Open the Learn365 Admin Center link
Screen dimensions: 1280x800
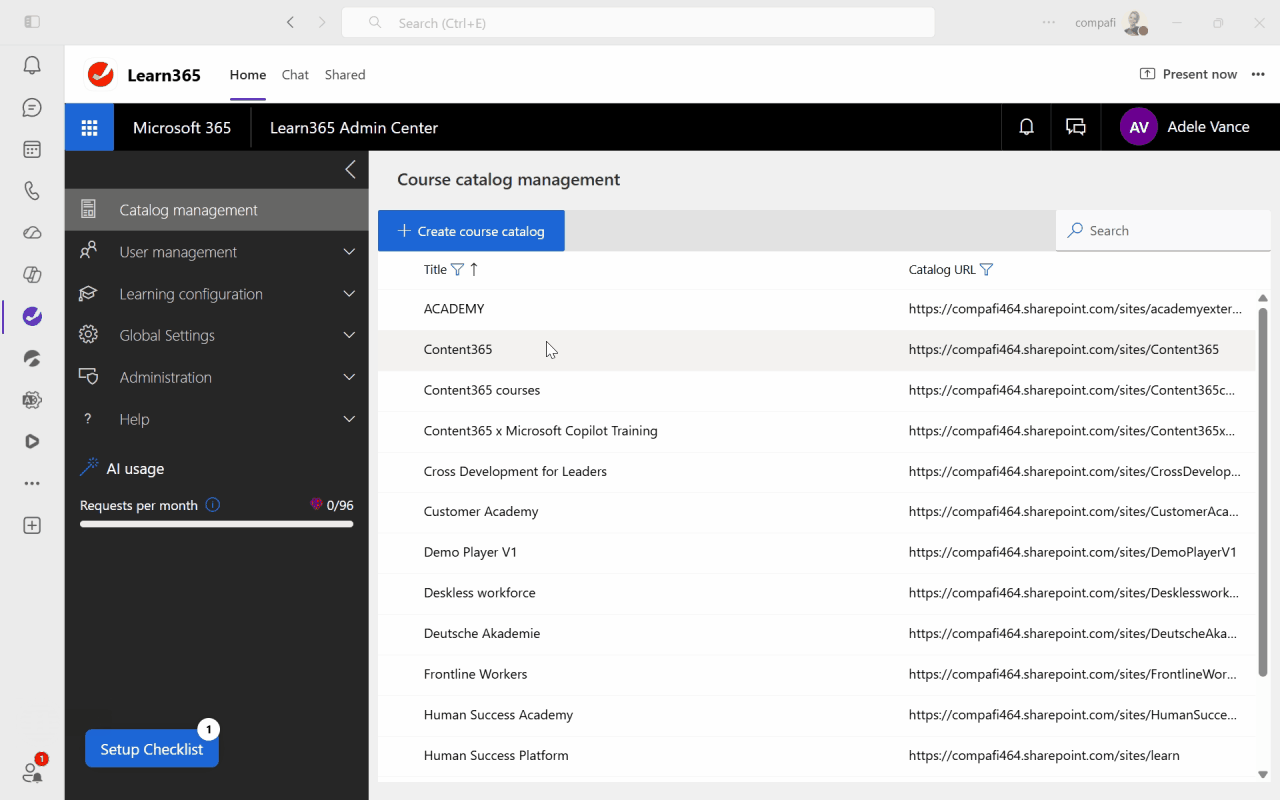(354, 127)
